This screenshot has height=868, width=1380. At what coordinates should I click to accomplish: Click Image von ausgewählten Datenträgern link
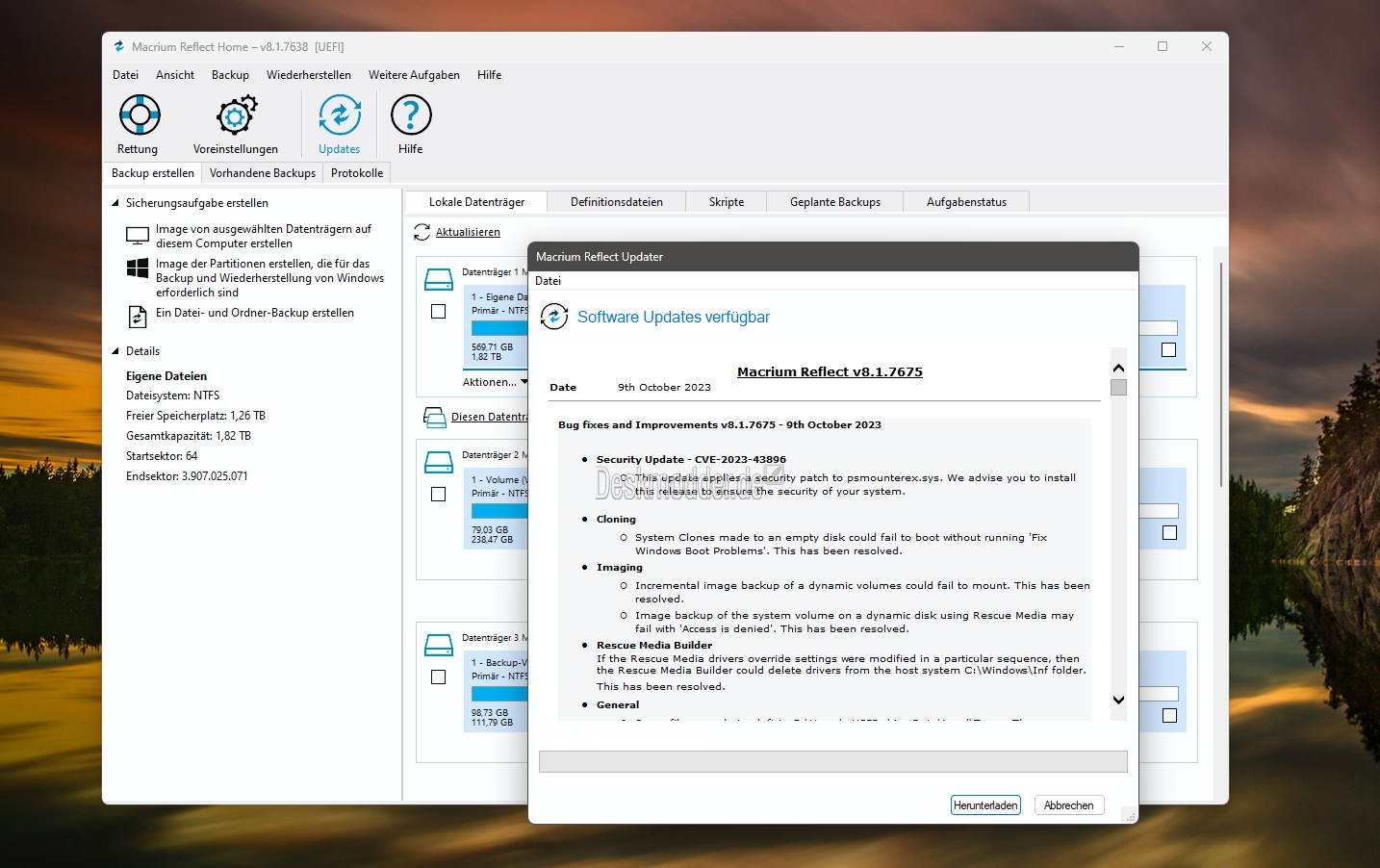point(263,236)
